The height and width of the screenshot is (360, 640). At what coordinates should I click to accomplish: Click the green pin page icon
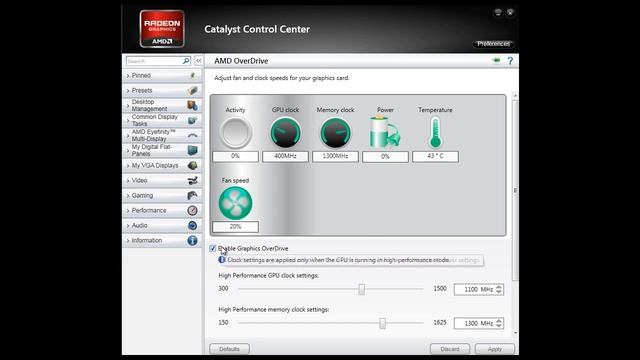pyautogui.click(x=496, y=61)
